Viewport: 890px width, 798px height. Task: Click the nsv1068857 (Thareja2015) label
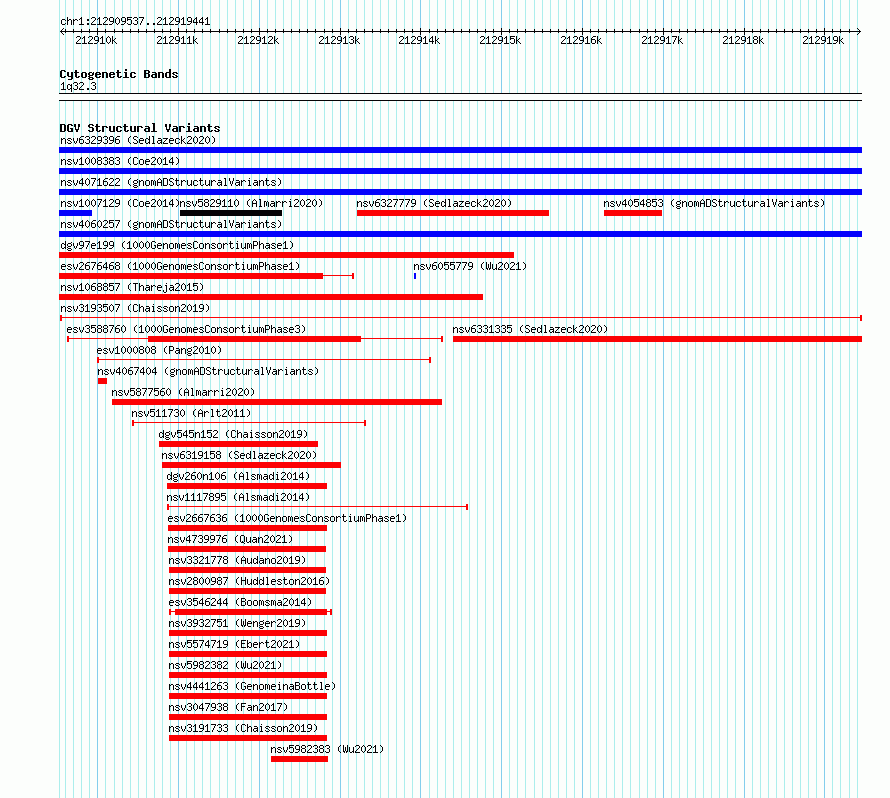[132, 287]
